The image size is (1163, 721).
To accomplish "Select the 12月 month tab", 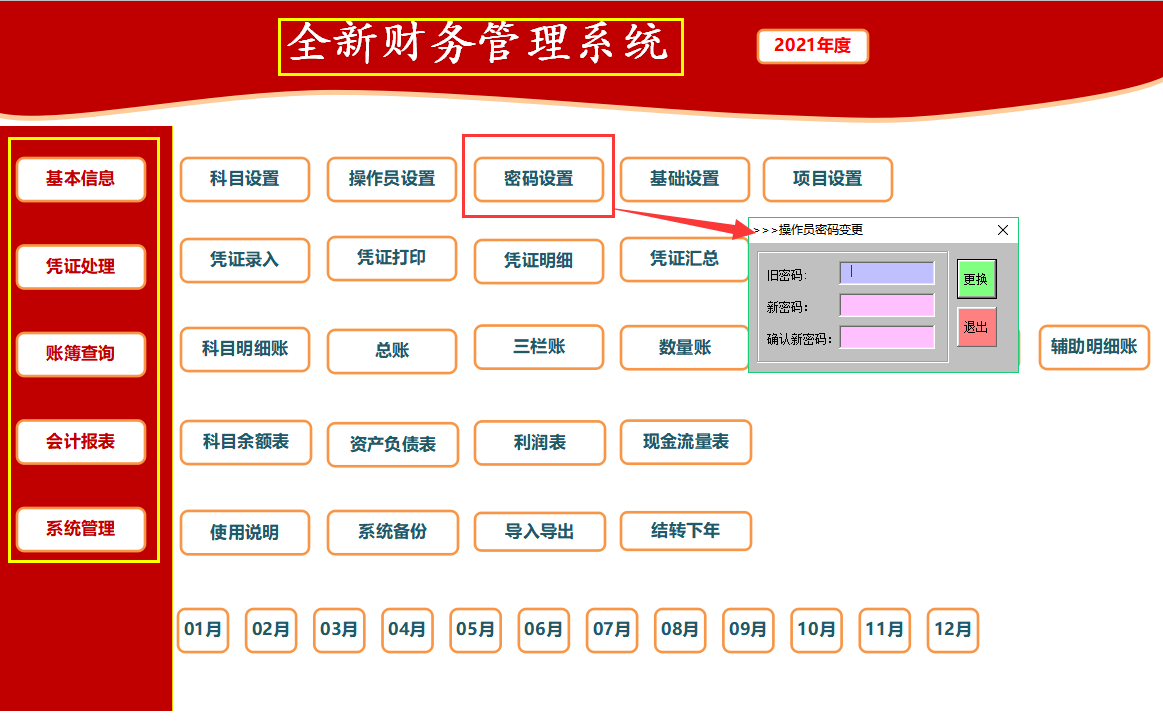I will (952, 630).
